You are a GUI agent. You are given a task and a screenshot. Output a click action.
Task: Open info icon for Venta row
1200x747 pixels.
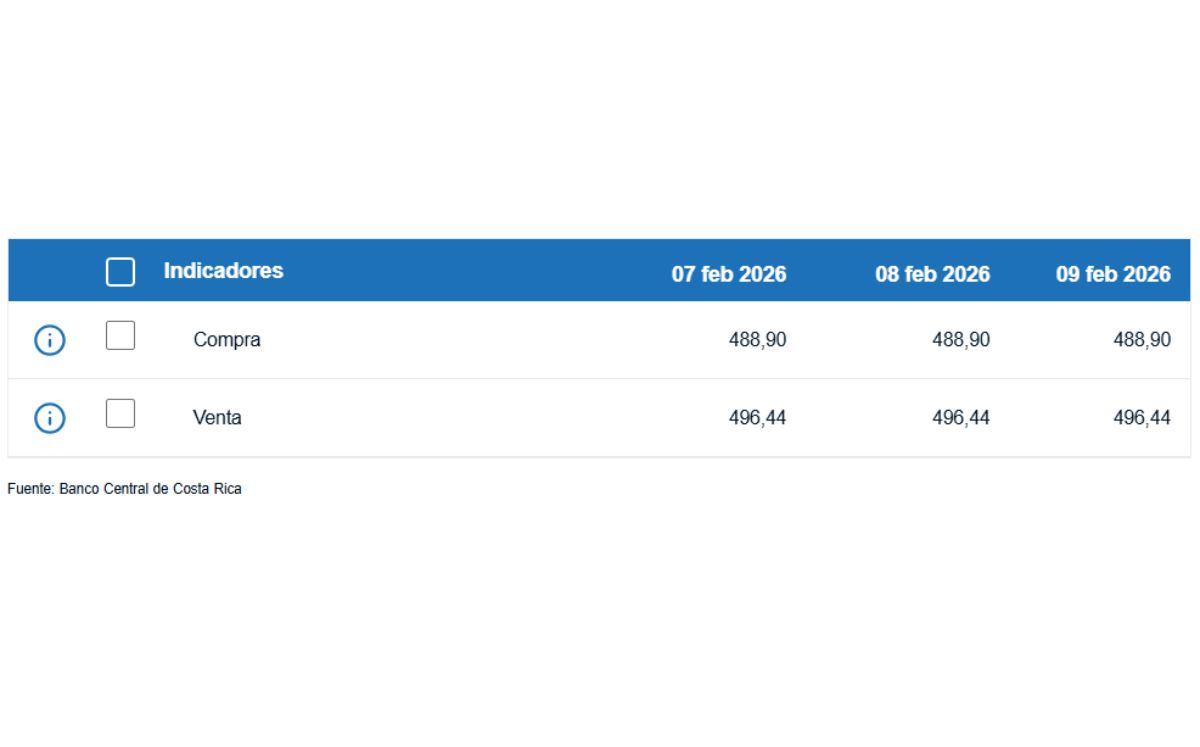pos(50,418)
